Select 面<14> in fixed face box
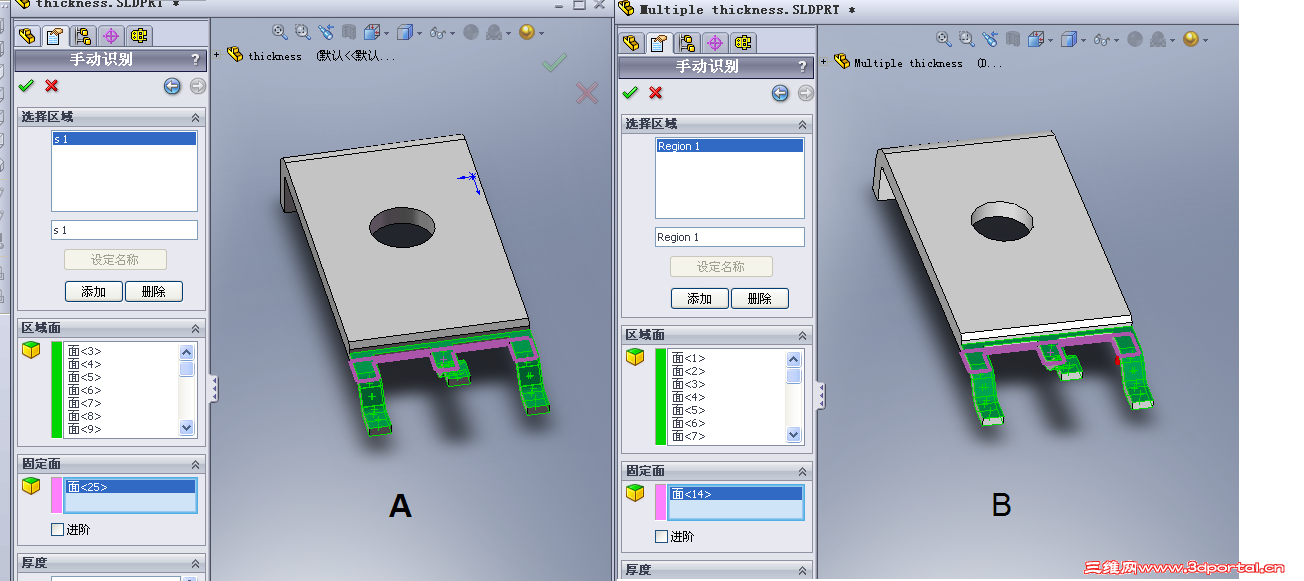This screenshot has height=581, width=1304. pos(736,494)
